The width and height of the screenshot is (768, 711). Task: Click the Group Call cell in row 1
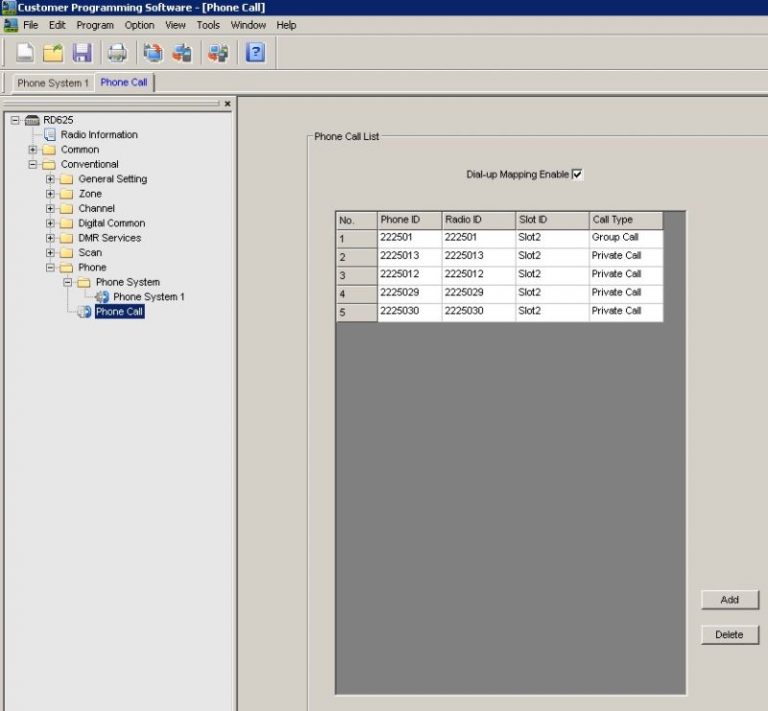coord(626,237)
